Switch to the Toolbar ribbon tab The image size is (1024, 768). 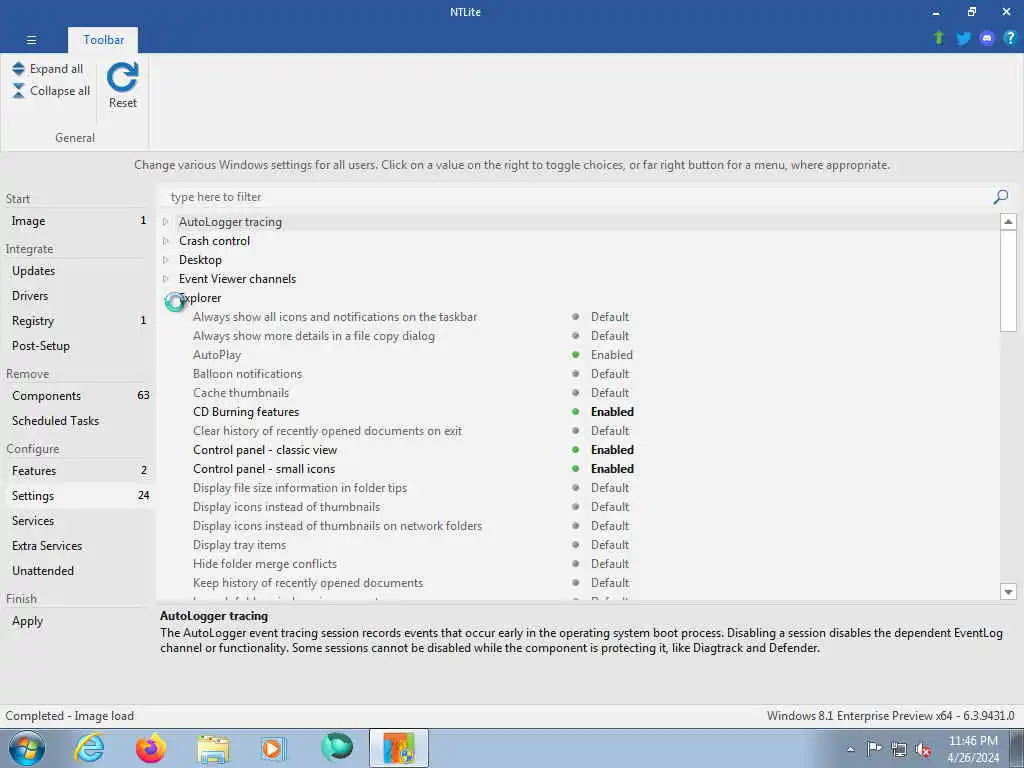(103, 40)
